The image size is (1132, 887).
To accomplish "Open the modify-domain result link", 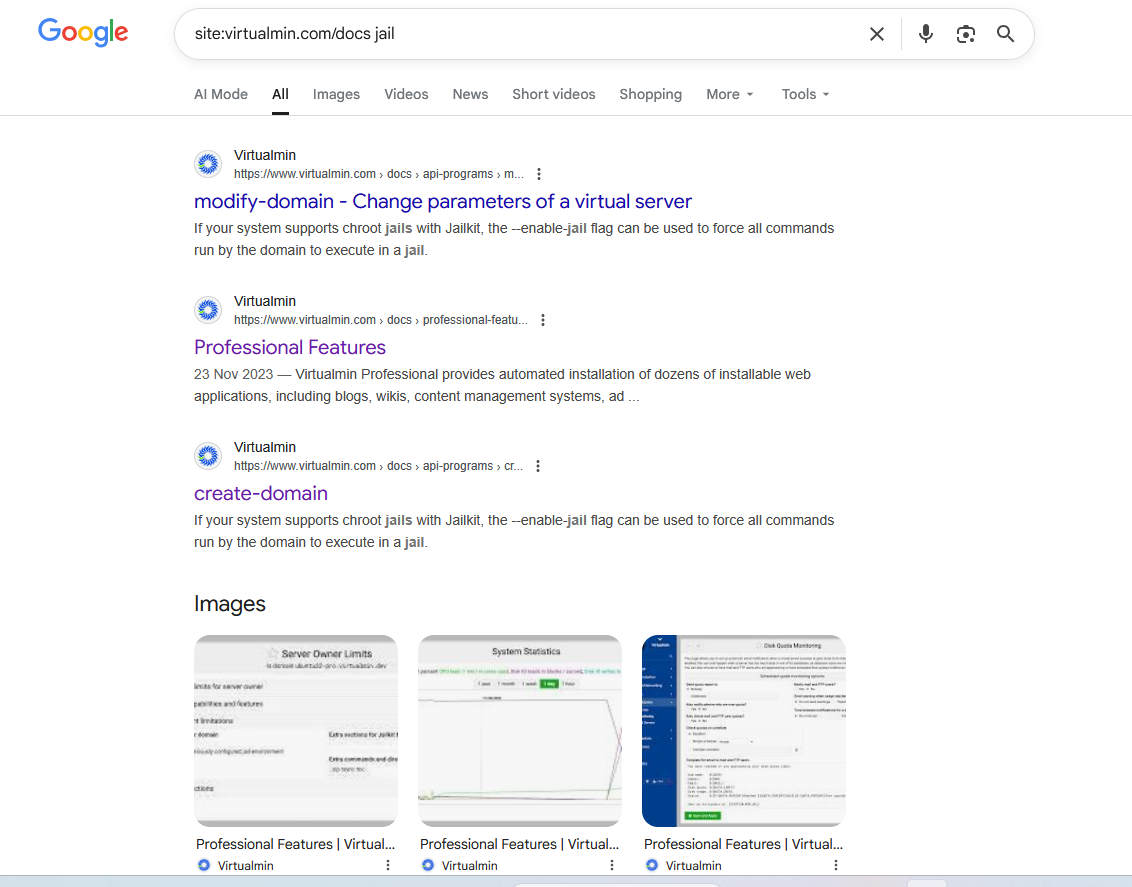I will pos(442,201).
